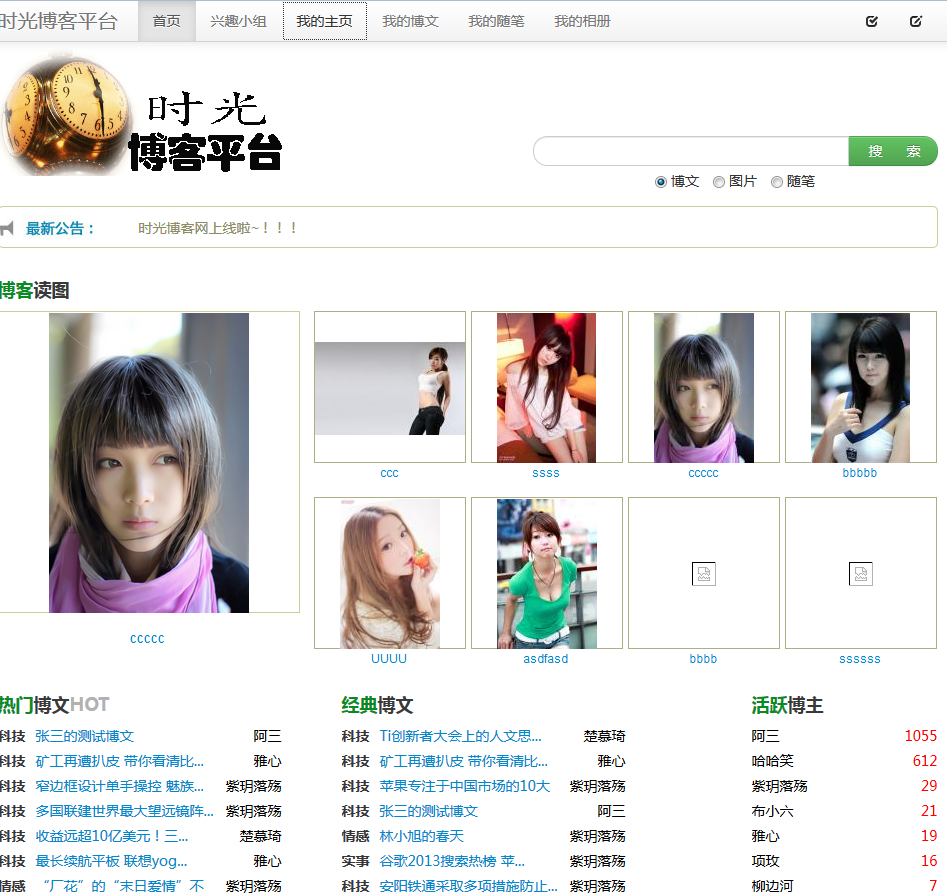Open the UUUU photo thumbnail
Image resolution: width=947 pixels, height=894 pixels.
tap(390, 573)
